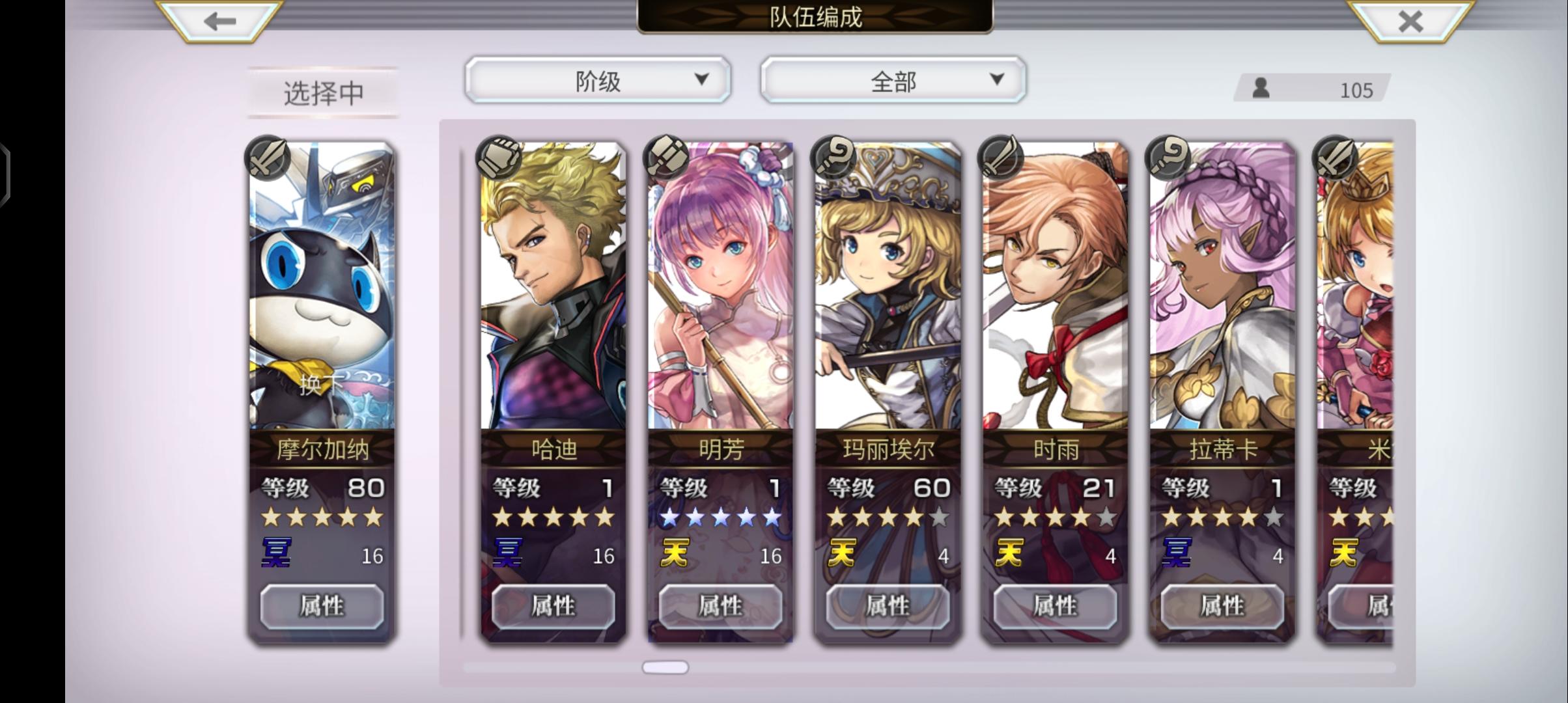Image resolution: width=1568 pixels, height=703 pixels.
Task: Open 属性 for 哈迪
Action: [x=553, y=606]
